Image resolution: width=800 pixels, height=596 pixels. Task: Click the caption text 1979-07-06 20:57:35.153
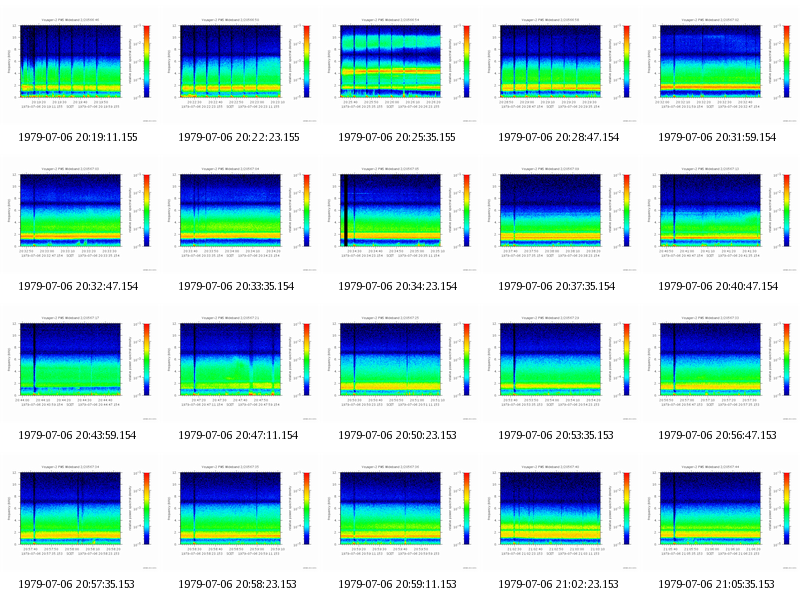coord(77,584)
